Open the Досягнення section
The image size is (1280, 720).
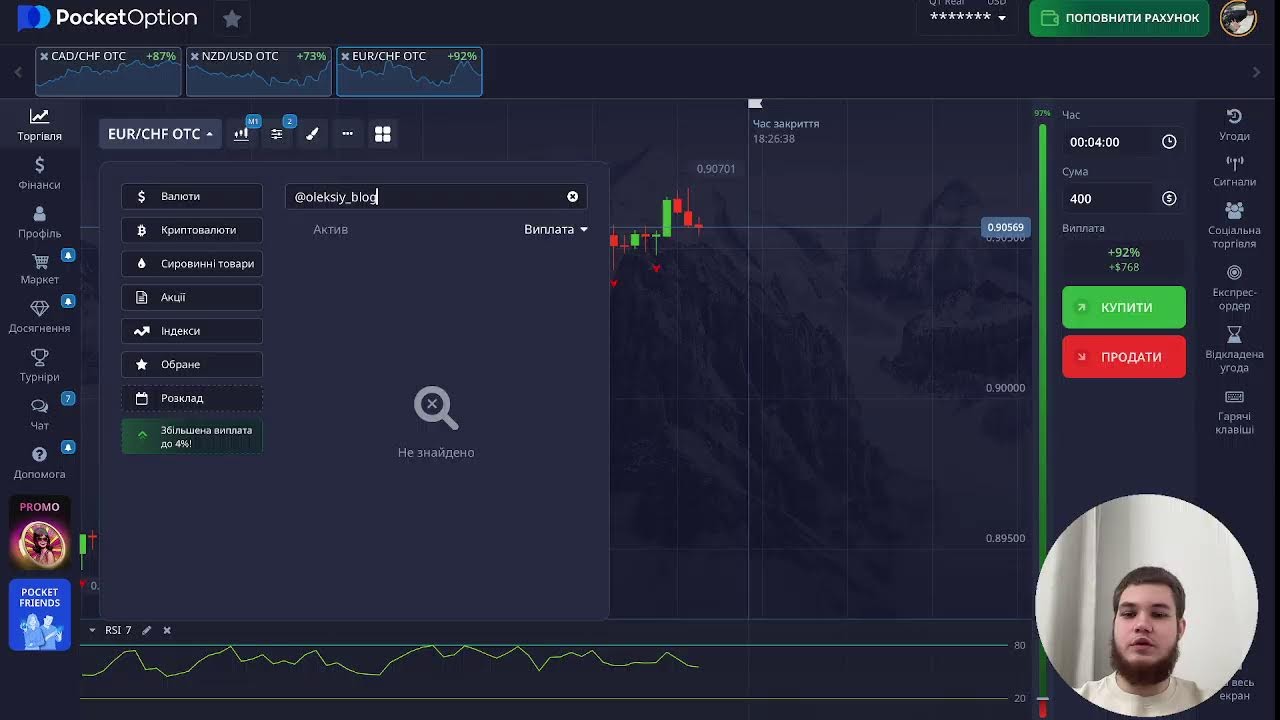(x=39, y=317)
